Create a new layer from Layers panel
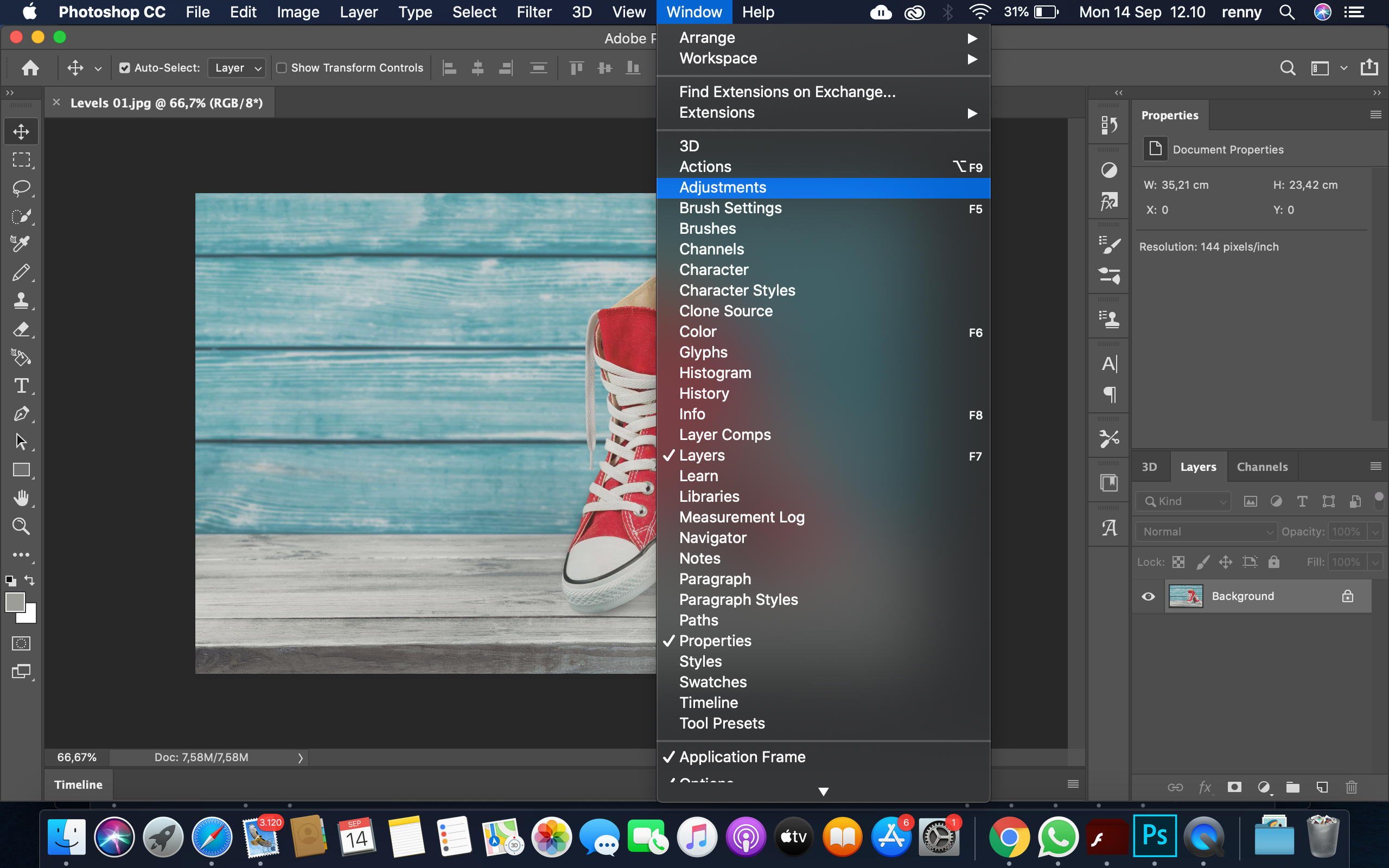 coord(1322,787)
